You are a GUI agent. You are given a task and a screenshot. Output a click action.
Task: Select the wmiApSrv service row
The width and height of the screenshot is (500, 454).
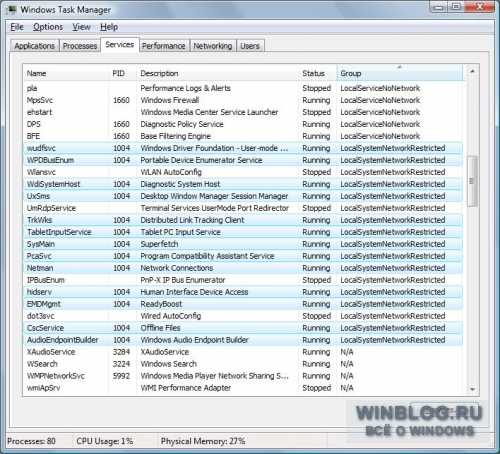pyautogui.click(x=243, y=388)
